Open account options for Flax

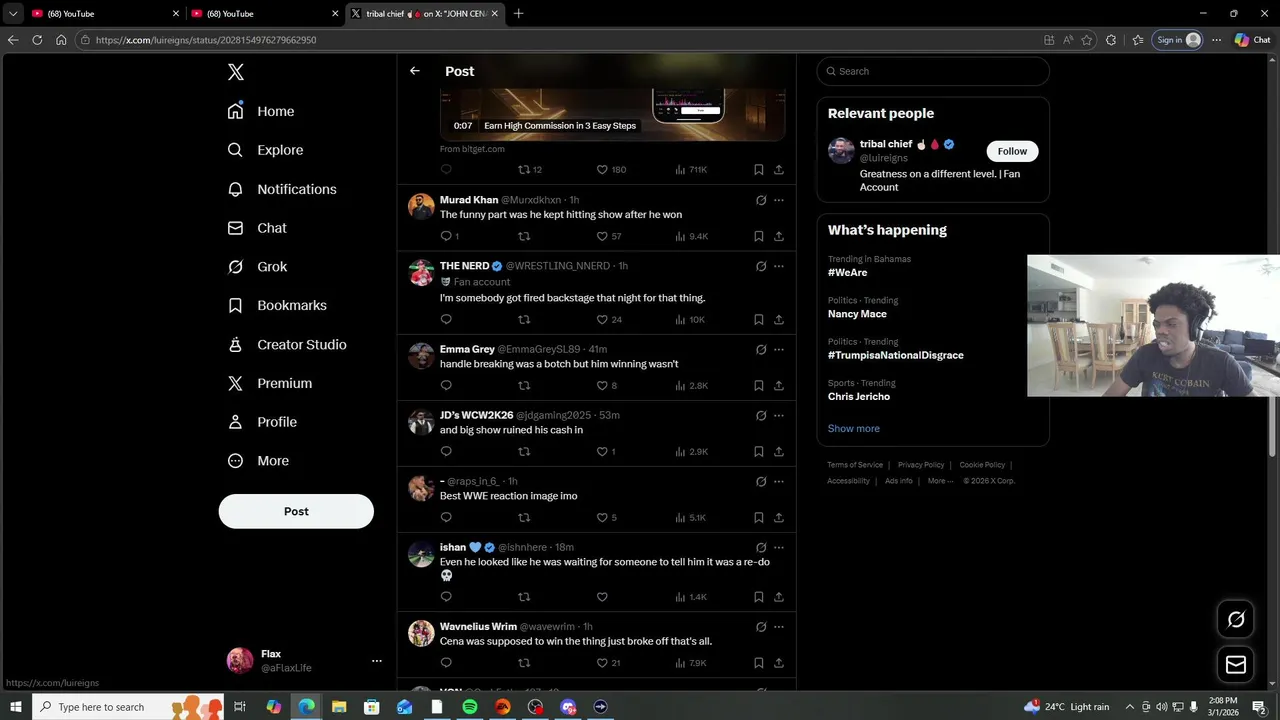(x=376, y=661)
